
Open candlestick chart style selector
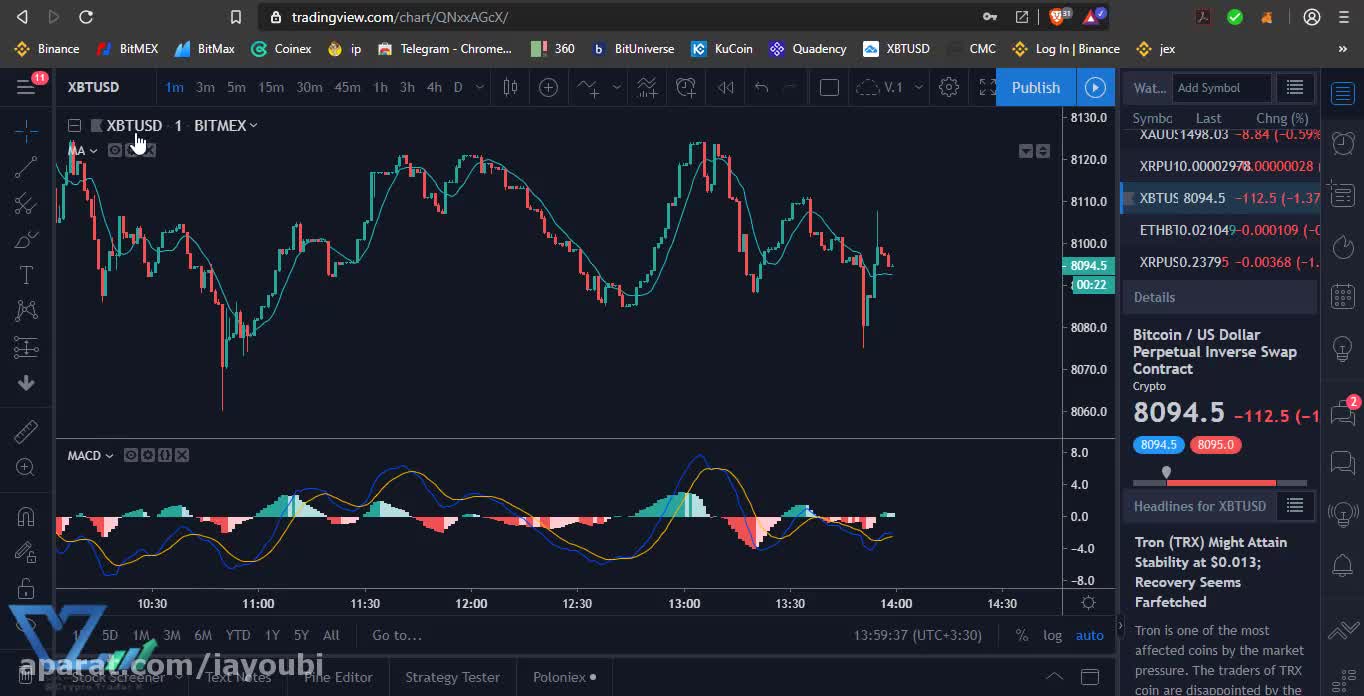click(510, 87)
